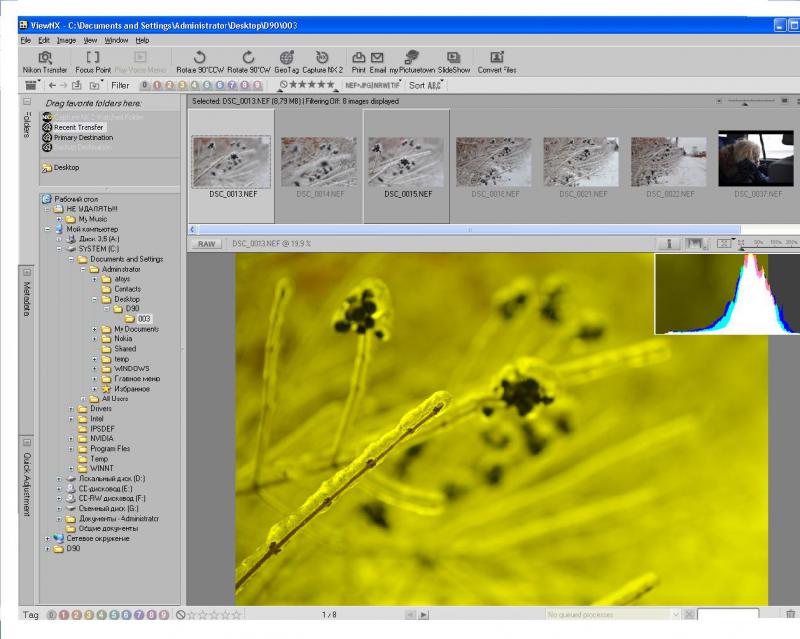Go back with the left arrow button
Image resolution: width=800 pixels, height=639 pixels.
52,86
